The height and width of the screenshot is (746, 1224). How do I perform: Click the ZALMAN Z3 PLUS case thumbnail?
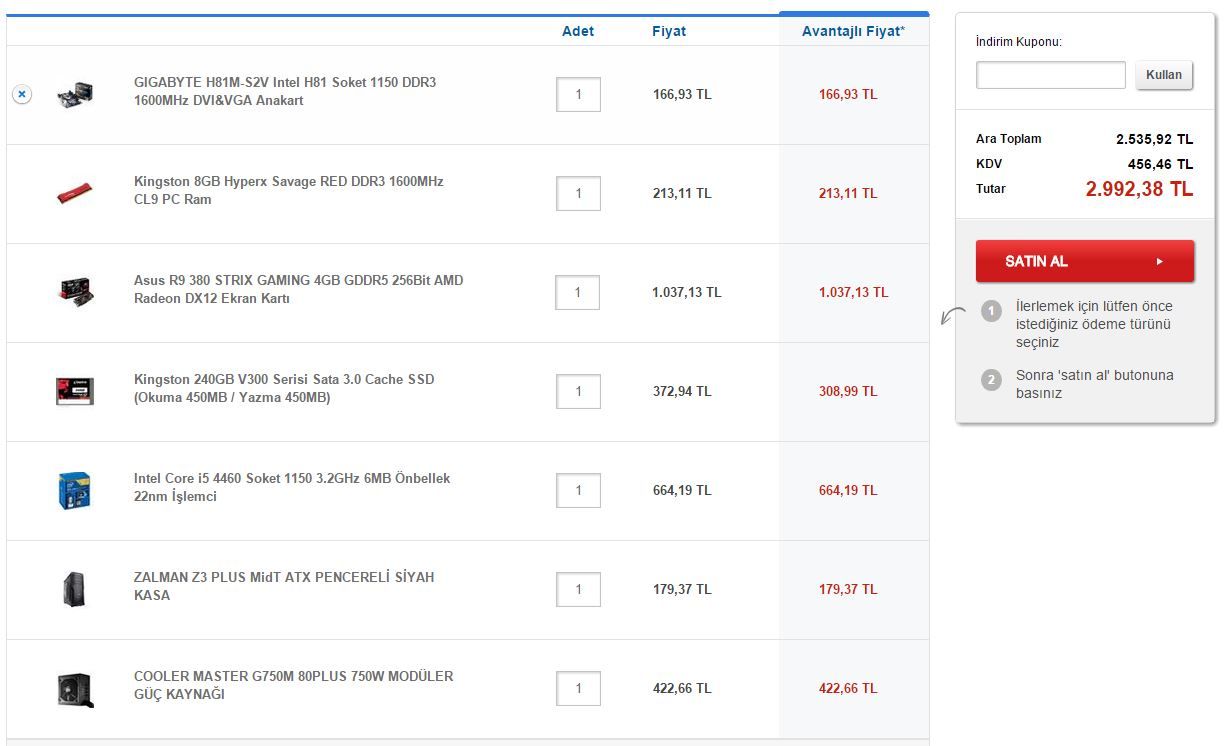75,589
